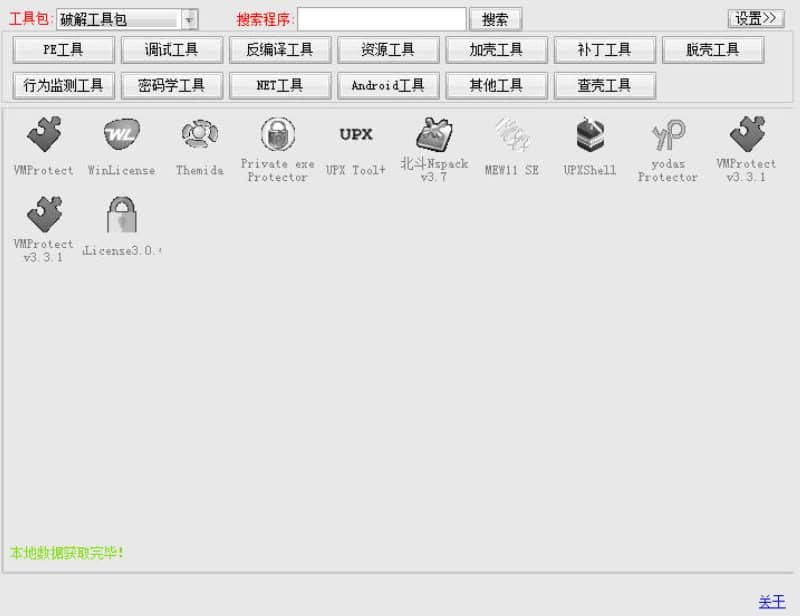This screenshot has width=800, height=616.
Task: Select the 查壳工具 category
Action: pos(604,85)
